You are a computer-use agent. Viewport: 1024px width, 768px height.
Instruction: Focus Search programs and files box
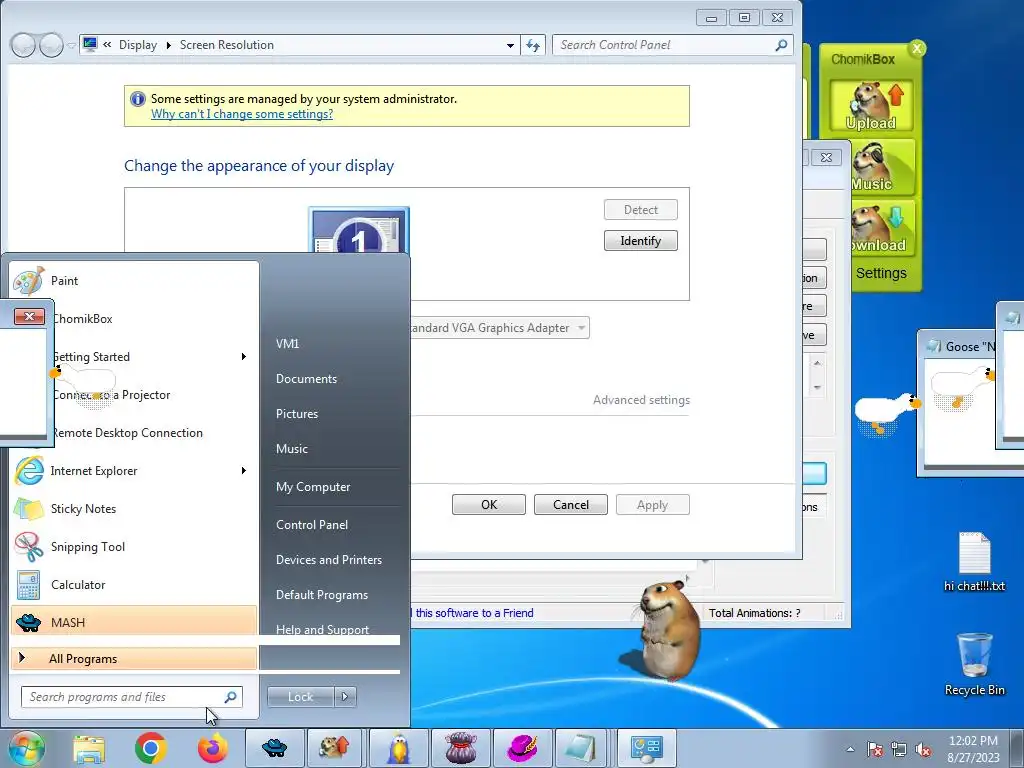pos(131,697)
